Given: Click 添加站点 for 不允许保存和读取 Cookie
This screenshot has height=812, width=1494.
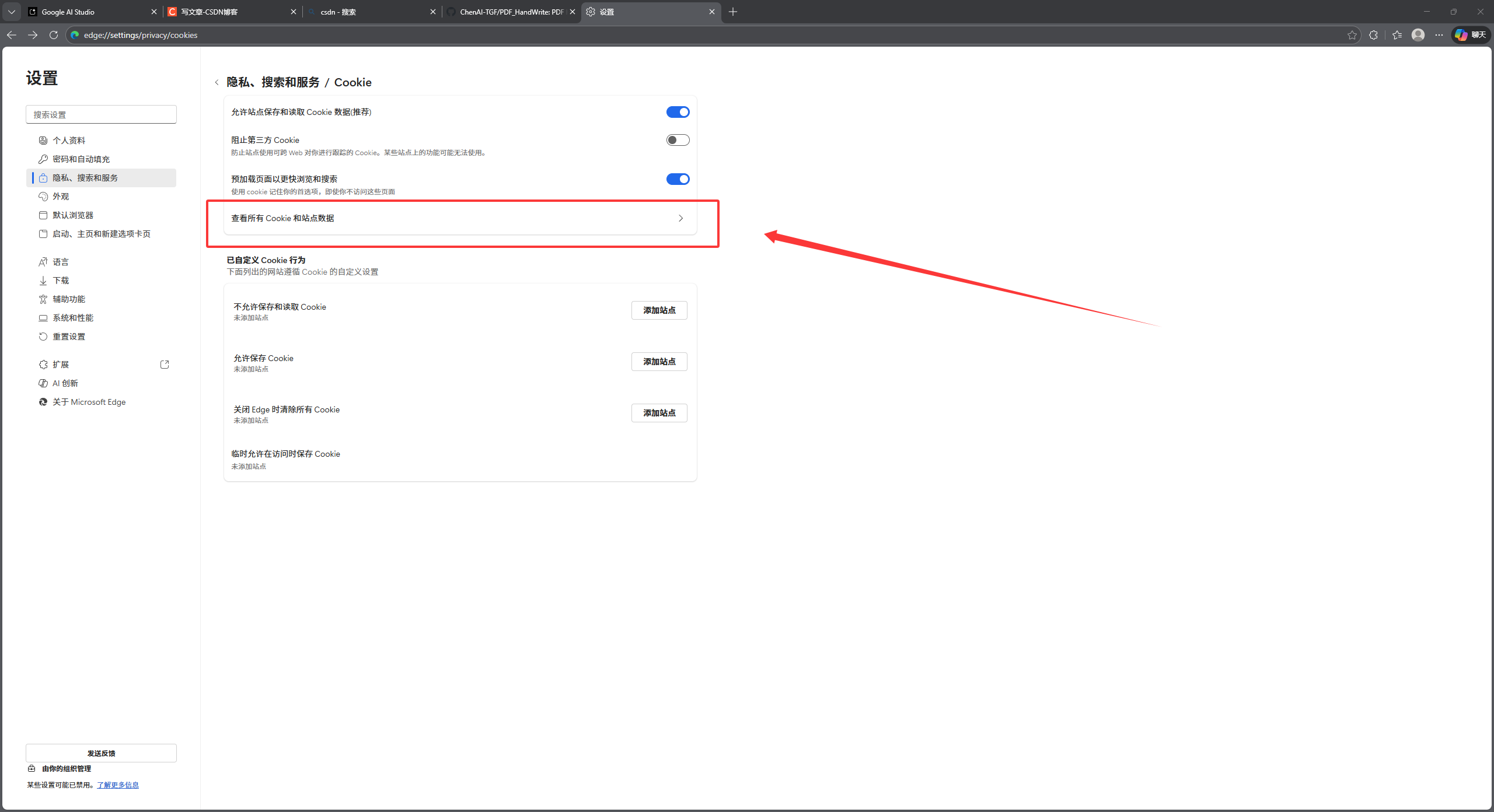Looking at the screenshot, I should click(x=659, y=310).
